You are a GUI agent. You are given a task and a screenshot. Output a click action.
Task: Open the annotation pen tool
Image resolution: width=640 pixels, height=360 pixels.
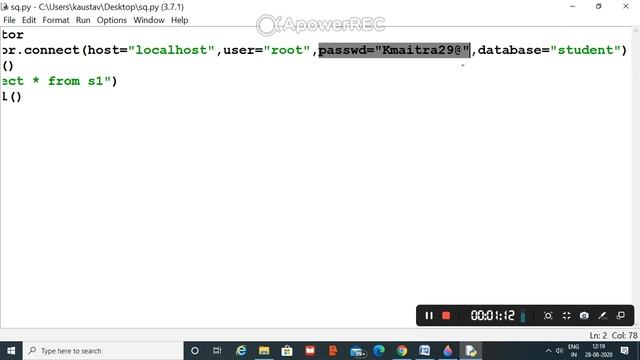pyautogui.click(x=602, y=316)
